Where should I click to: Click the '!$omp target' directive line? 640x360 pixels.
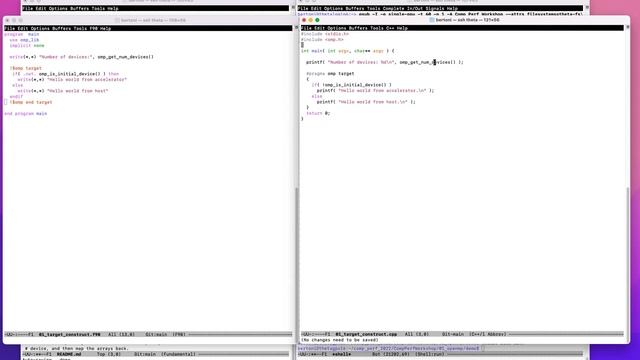26,68
